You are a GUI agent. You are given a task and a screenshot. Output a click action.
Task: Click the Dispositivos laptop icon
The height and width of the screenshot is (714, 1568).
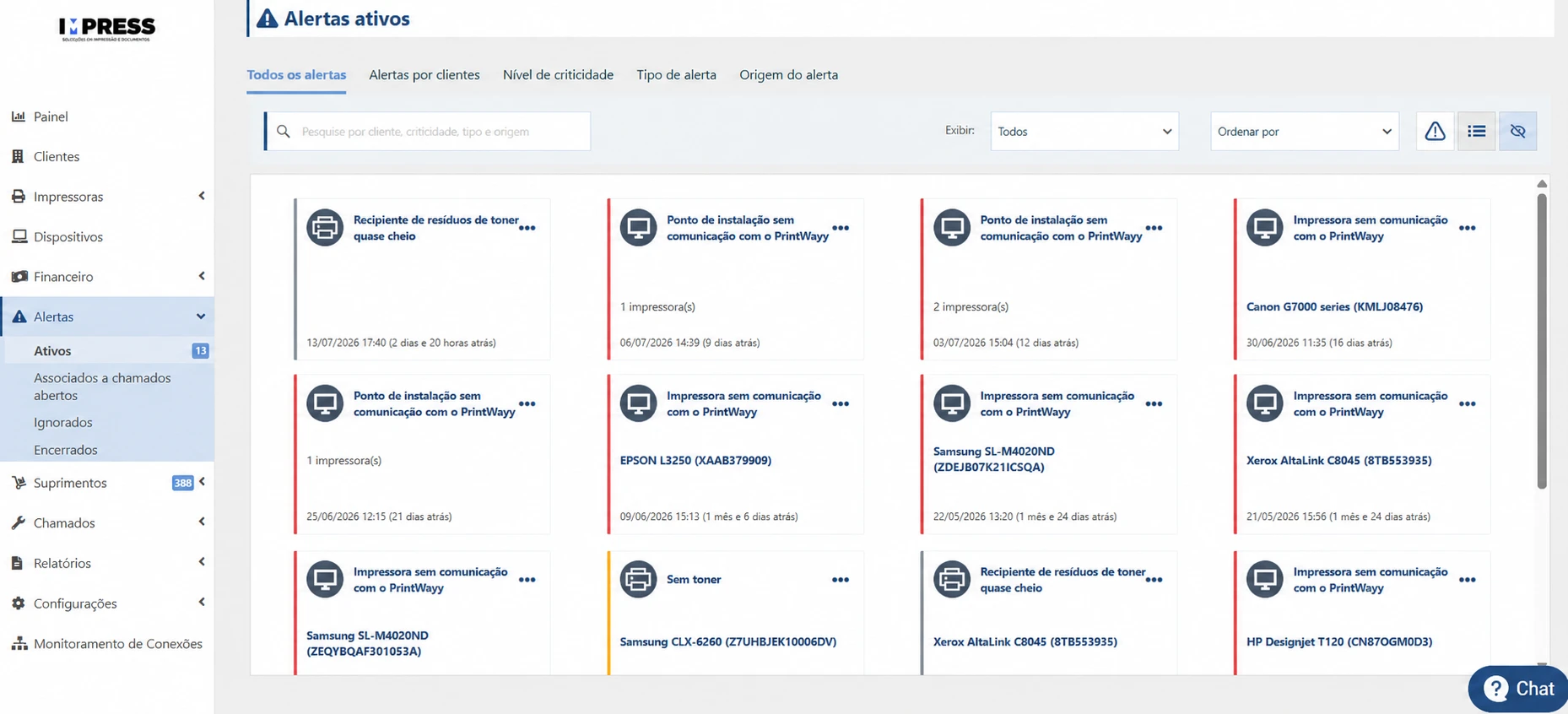click(19, 236)
